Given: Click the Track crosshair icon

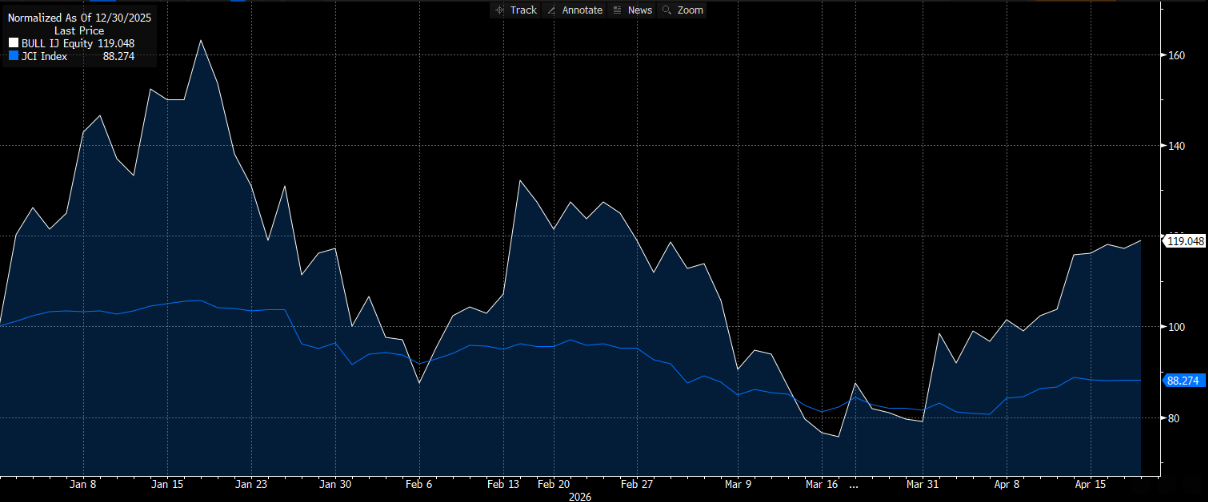Looking at the screenshot, I should [499, 10].
